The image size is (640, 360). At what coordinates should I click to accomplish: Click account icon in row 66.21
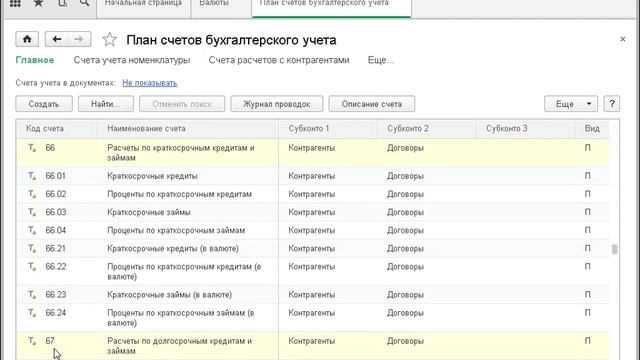[32, 248]
